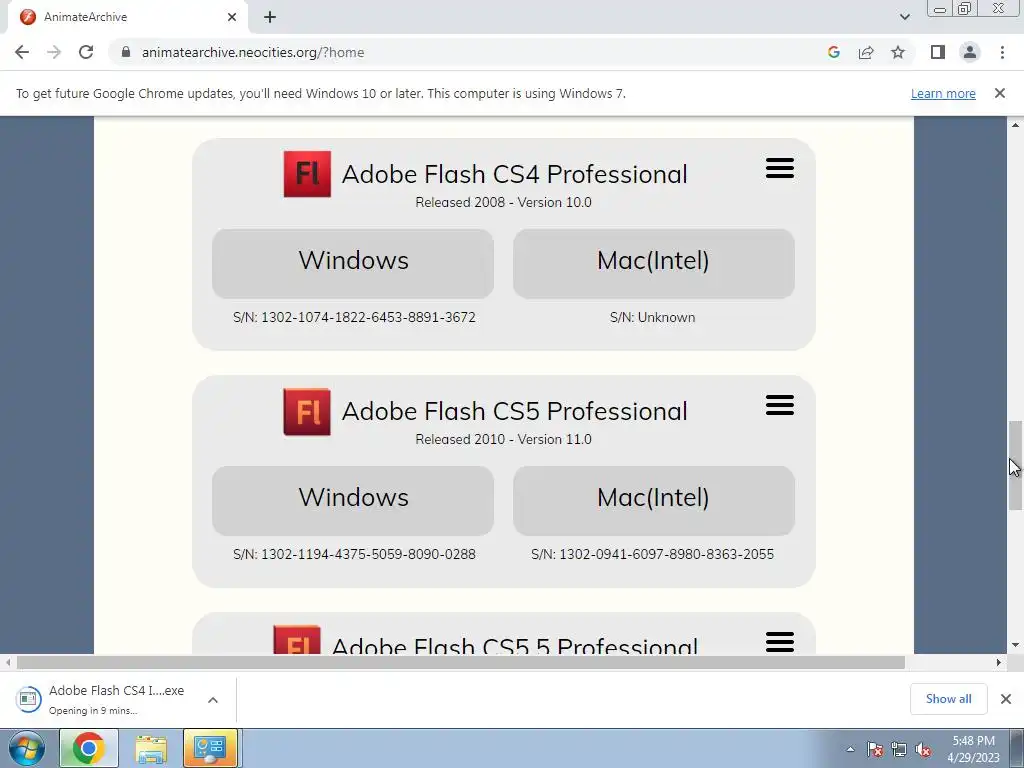The image size is (1024, 768).
Task: Click the taskbar clock 5:48 PM
Action: [x=973, y=741]
